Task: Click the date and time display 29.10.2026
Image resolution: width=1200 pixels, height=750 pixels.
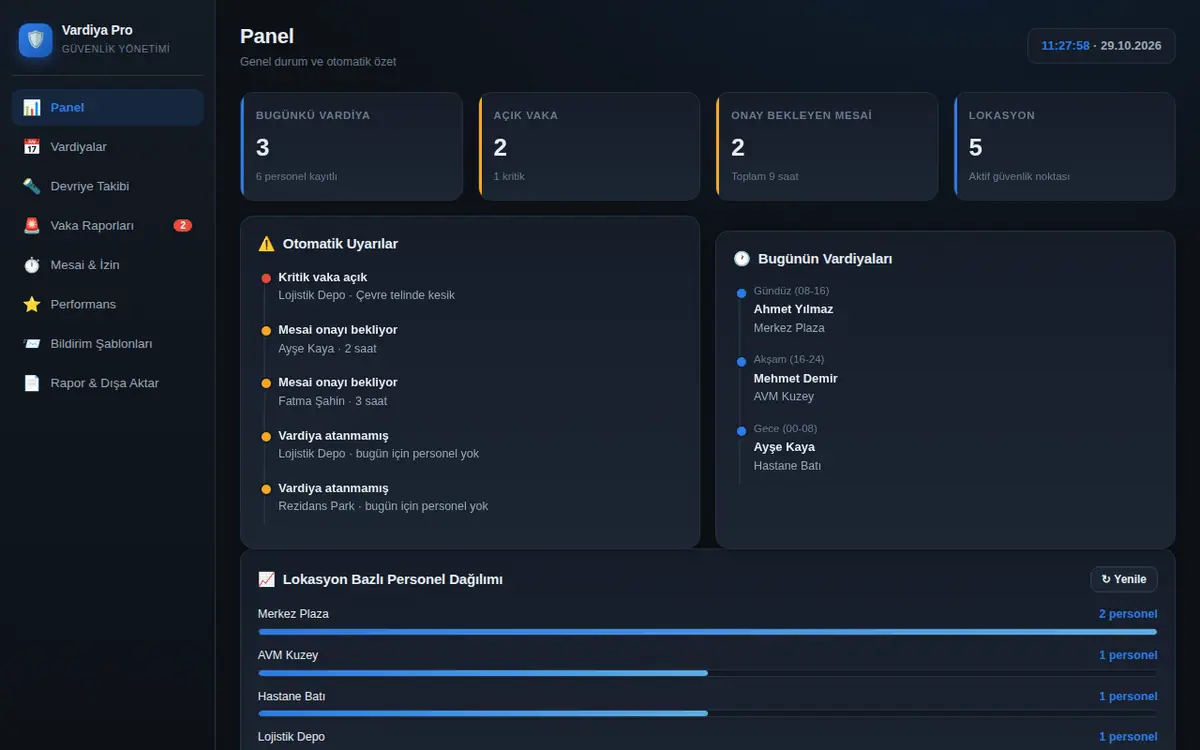Action: 1101,46
